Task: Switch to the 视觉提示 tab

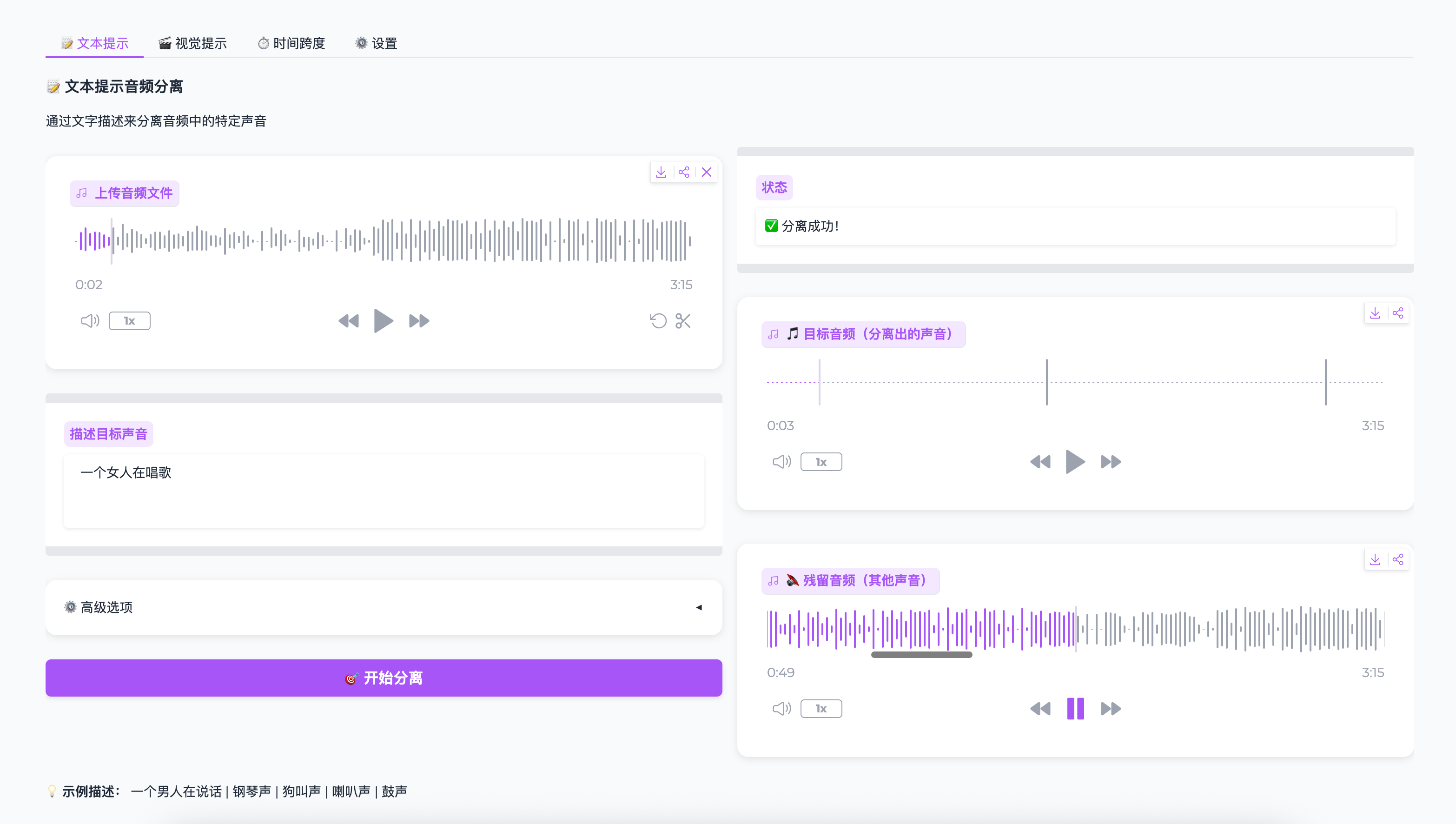Action: [192, 43]
